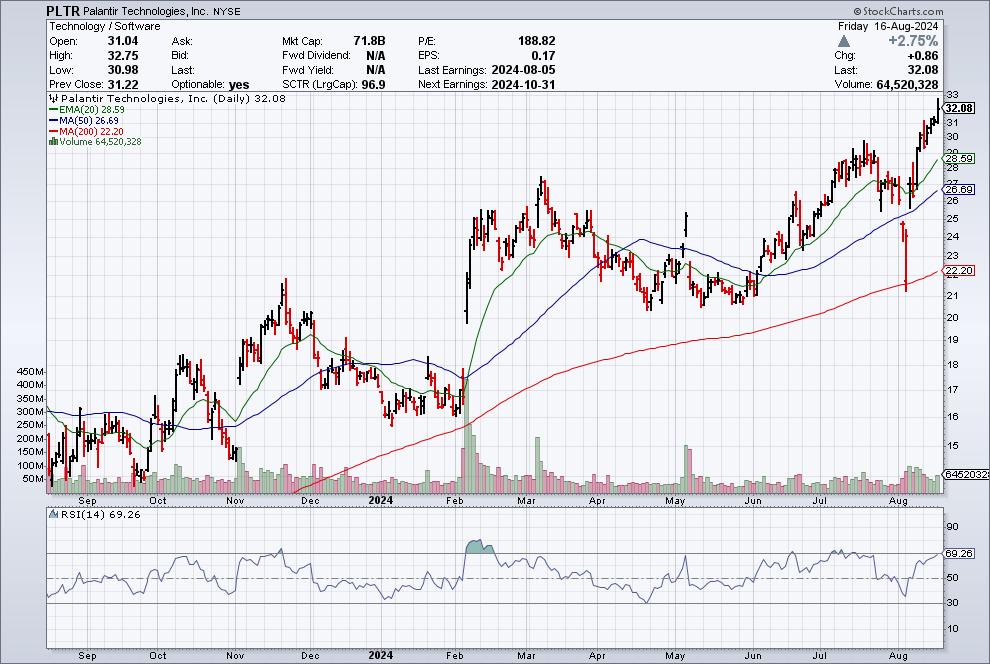Click the SCTR (LrgCap) value 96.9
990x664 pixels.
[x=375, y=85]
